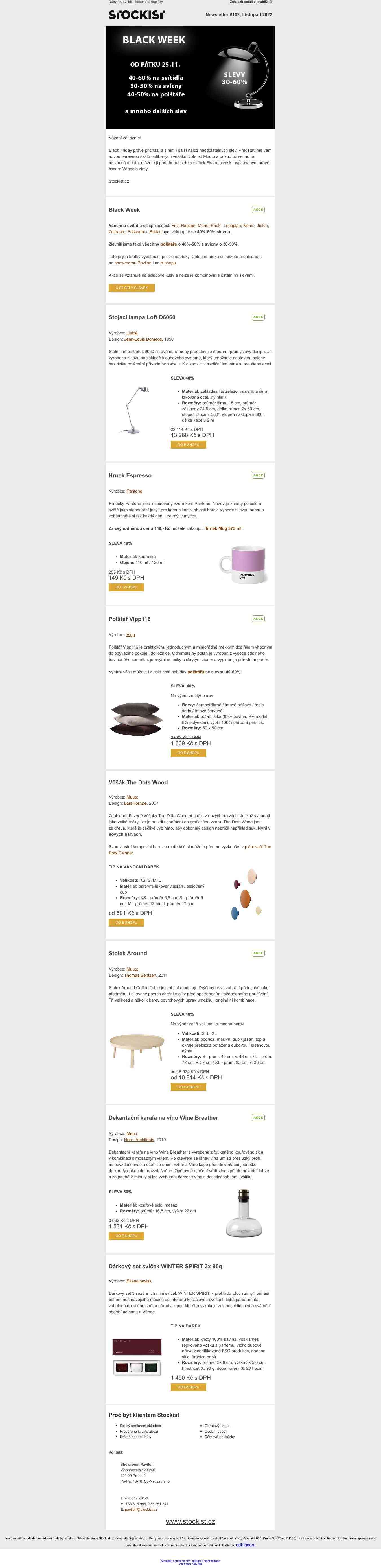Image resolution: width=381 pixels, height=1568 pixels.
Task: Open the 'hrnek Mug 375 ml' link
Action: (224, 528)
